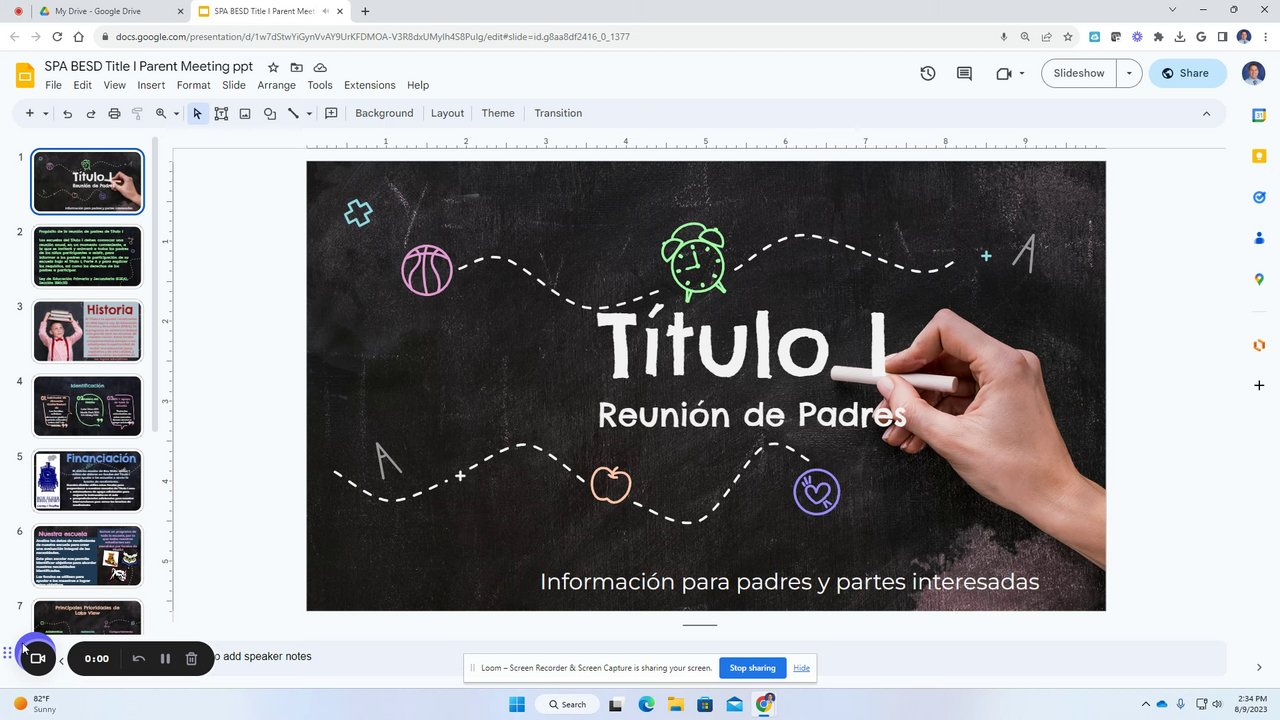Undo the last action in Slides toolbar
This screenshot has width=1280, height=720.
tap(67, 114)
